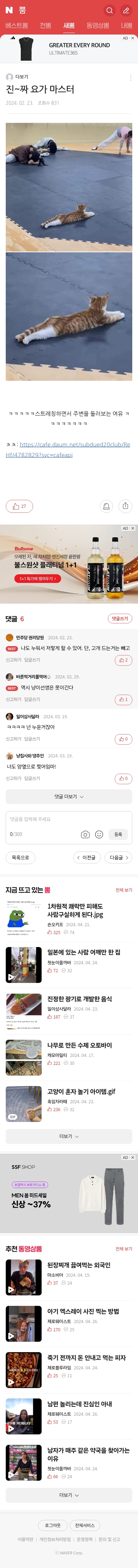Click the 댓글쓰기 button
138x1568 pixels.
pyautogui.click(x=120, y=618)
